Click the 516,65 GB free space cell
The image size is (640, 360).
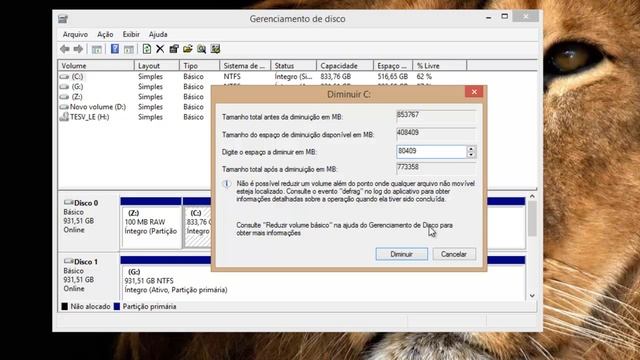point(393,77)
